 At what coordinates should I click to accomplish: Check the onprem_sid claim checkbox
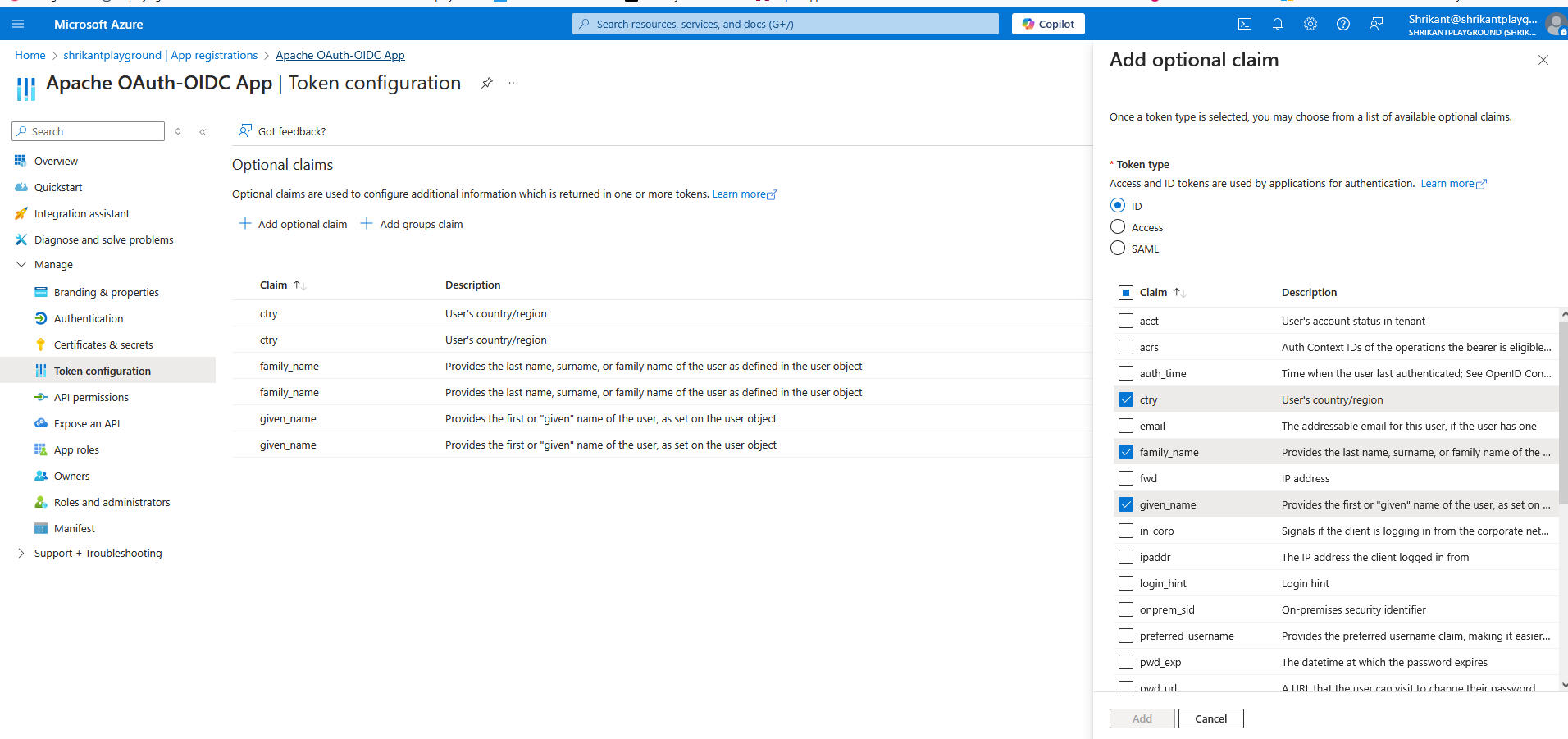tap(1126, 609)
